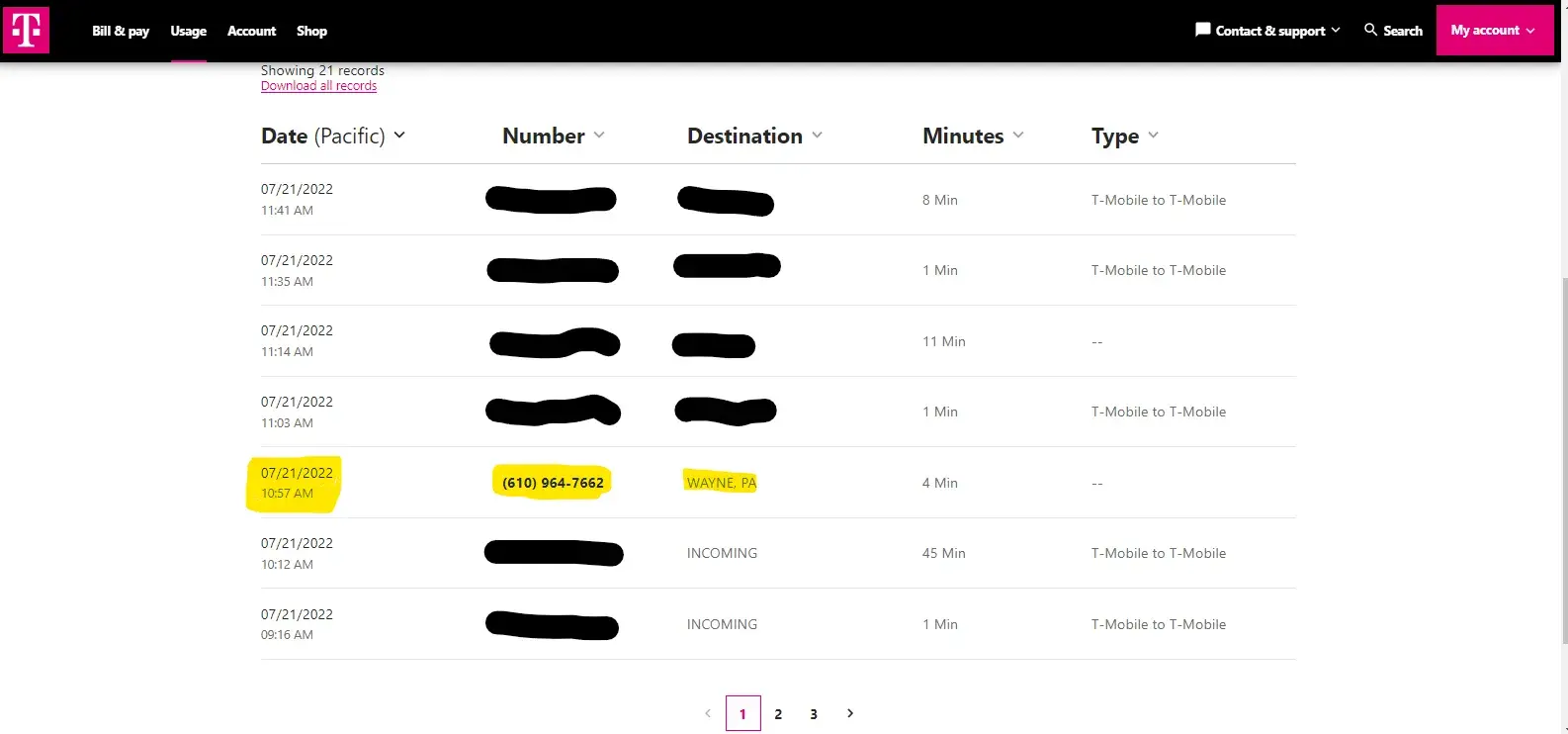Click the Contact & support chat icon

pyautogui.click(x=1202, y=30)
